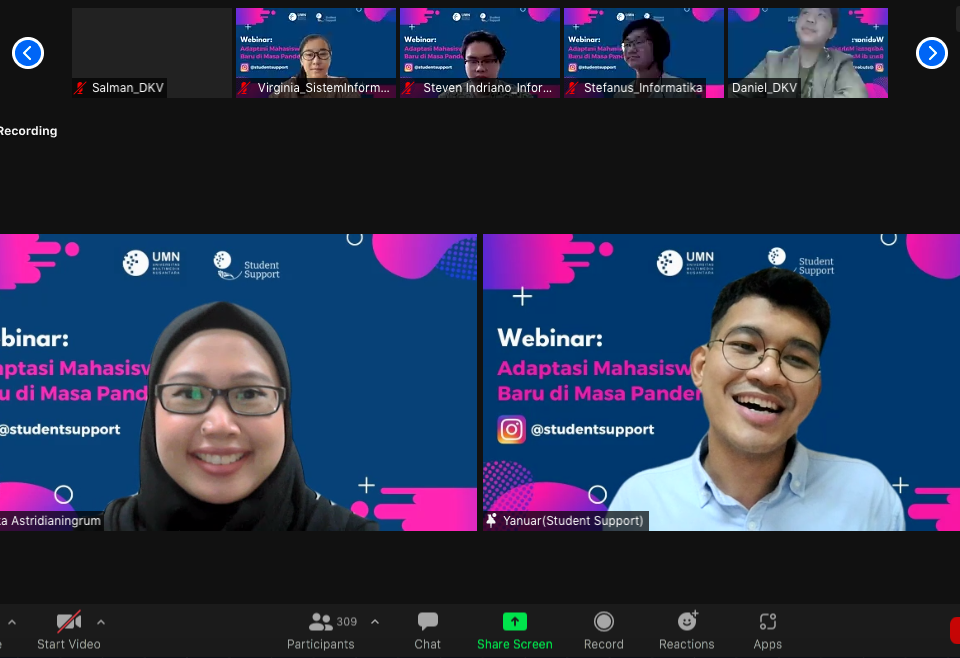Click Yanuar (Student Support) main video
960x658 pixels.
(x=721, y=380)
